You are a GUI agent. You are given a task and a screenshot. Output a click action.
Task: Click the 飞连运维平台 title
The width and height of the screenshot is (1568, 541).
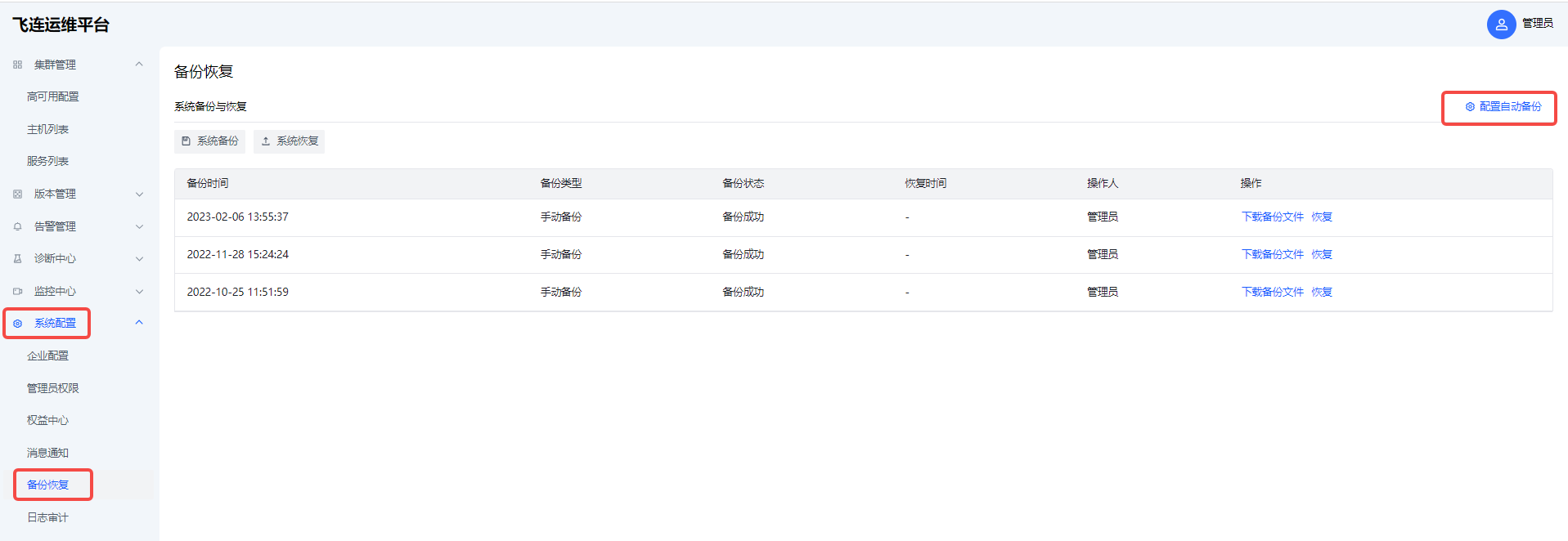pos(61,25)
